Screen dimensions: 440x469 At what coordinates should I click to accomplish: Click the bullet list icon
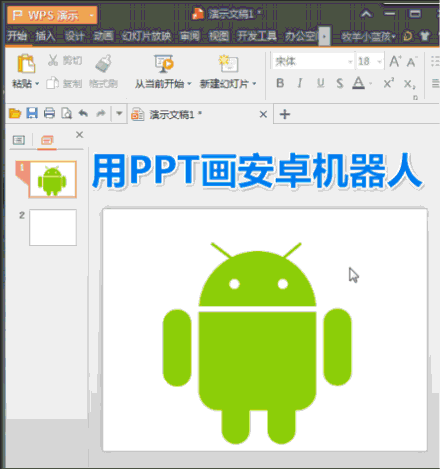(x=435, y=61)
